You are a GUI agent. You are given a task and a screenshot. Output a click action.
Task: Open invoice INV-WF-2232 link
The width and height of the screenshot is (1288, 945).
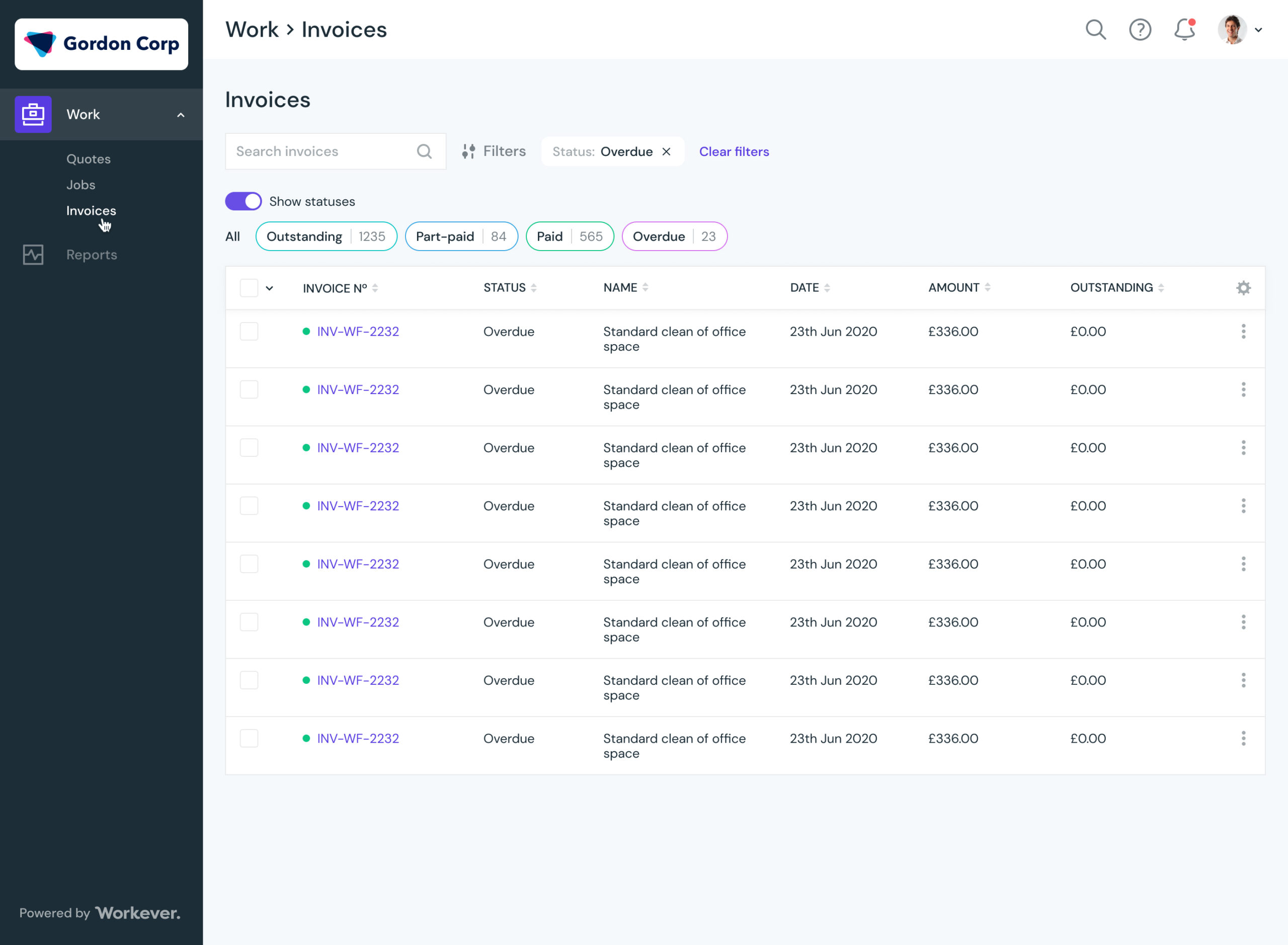click(x=357, y=331)
